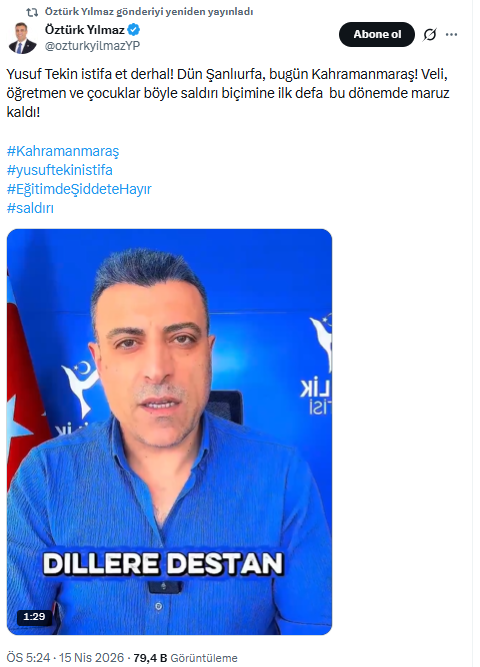480x667 pixels.
Task: Click the blue verified badge
Action: pyautogui.click(x=134, y=30)
